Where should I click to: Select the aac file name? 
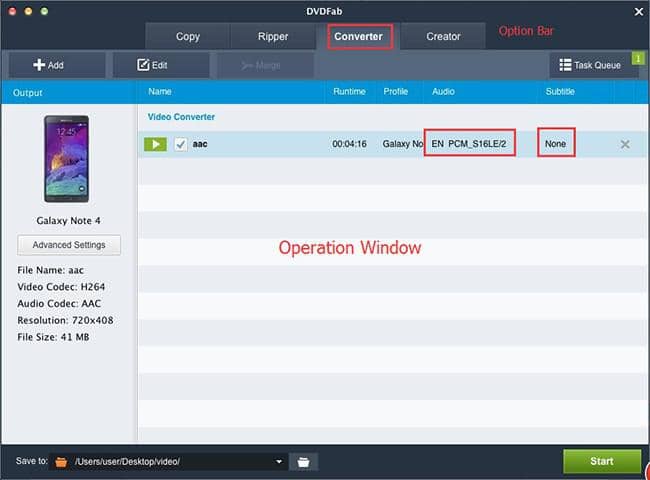pos(200,144)
